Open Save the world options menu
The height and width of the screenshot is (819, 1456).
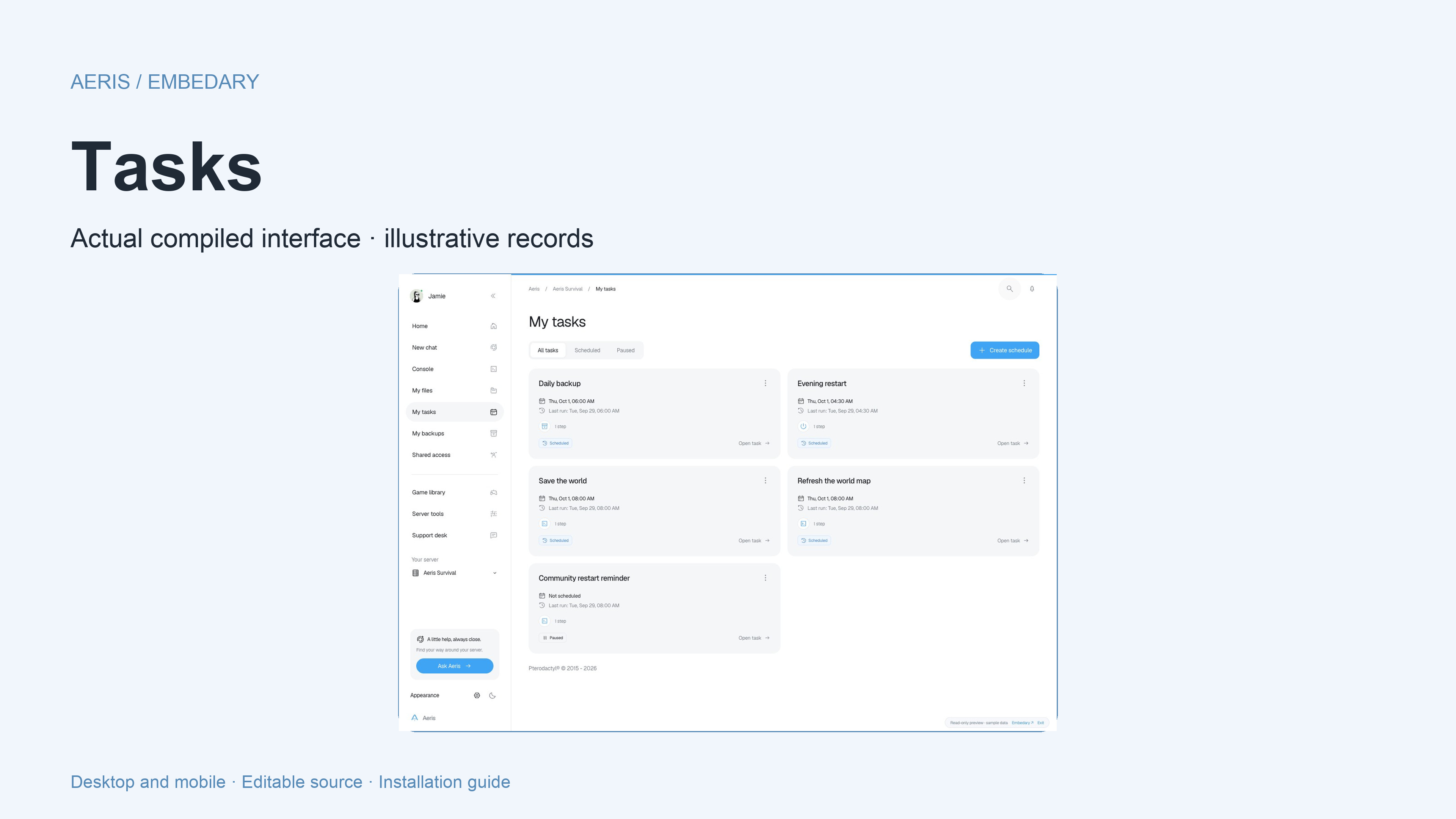(765, 480)
